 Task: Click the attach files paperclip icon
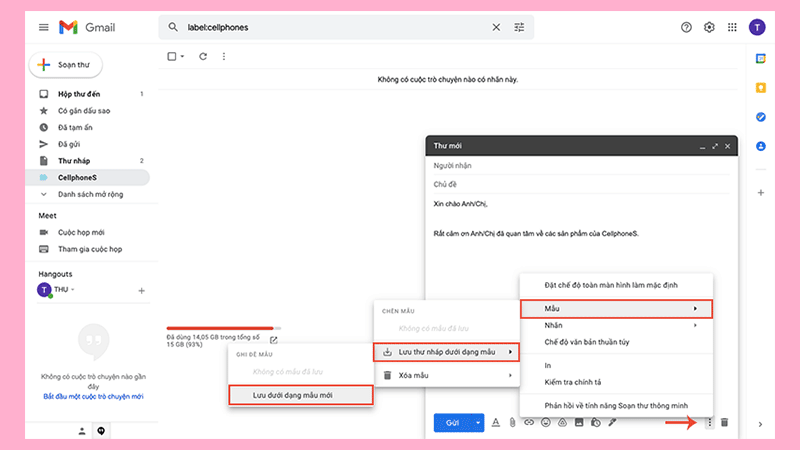pyautogui.click(x=512, y=423)
